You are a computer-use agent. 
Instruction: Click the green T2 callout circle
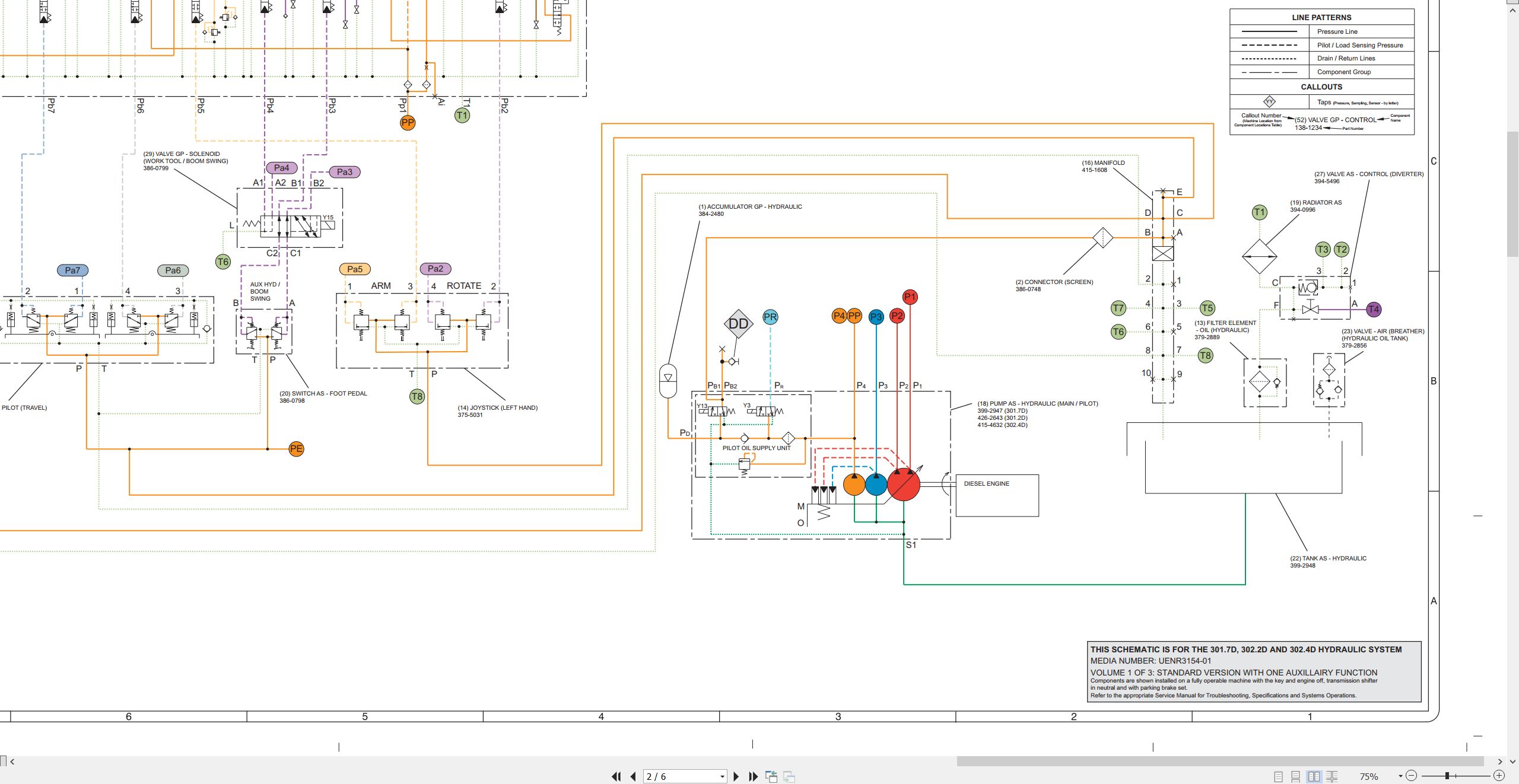point(1342,249)
